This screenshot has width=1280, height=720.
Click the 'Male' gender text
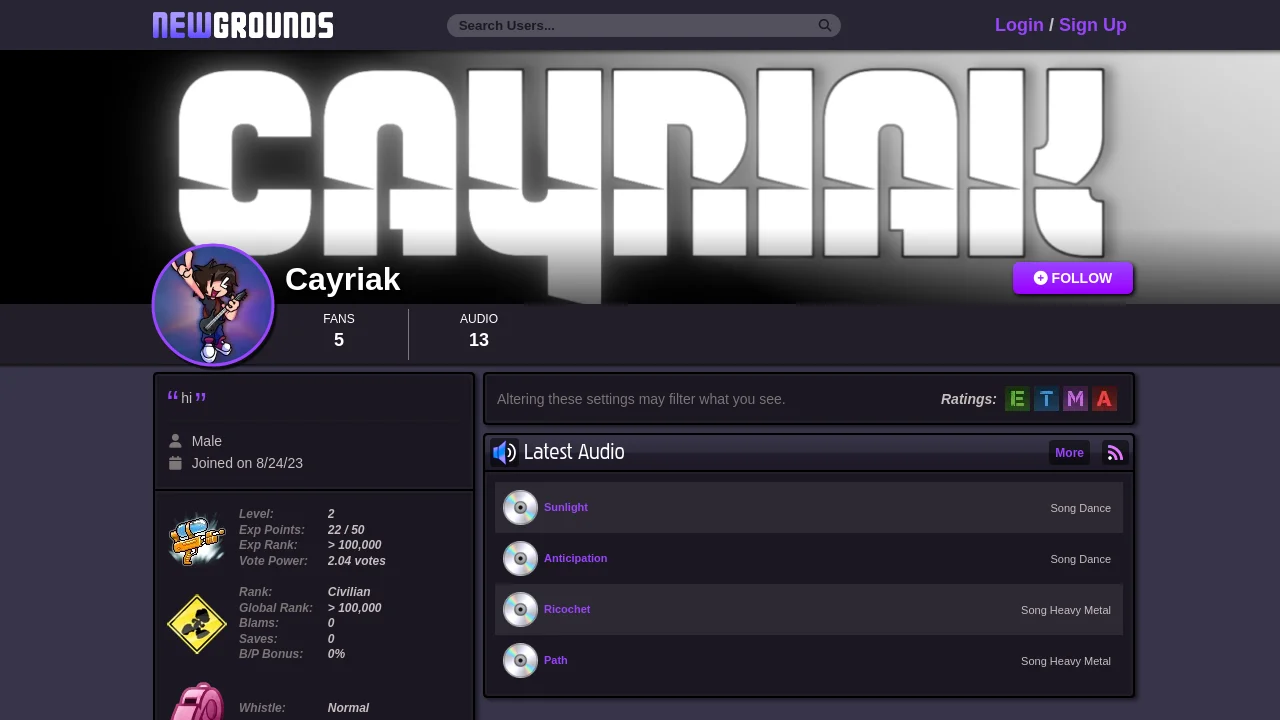click(x=207, y=441)
